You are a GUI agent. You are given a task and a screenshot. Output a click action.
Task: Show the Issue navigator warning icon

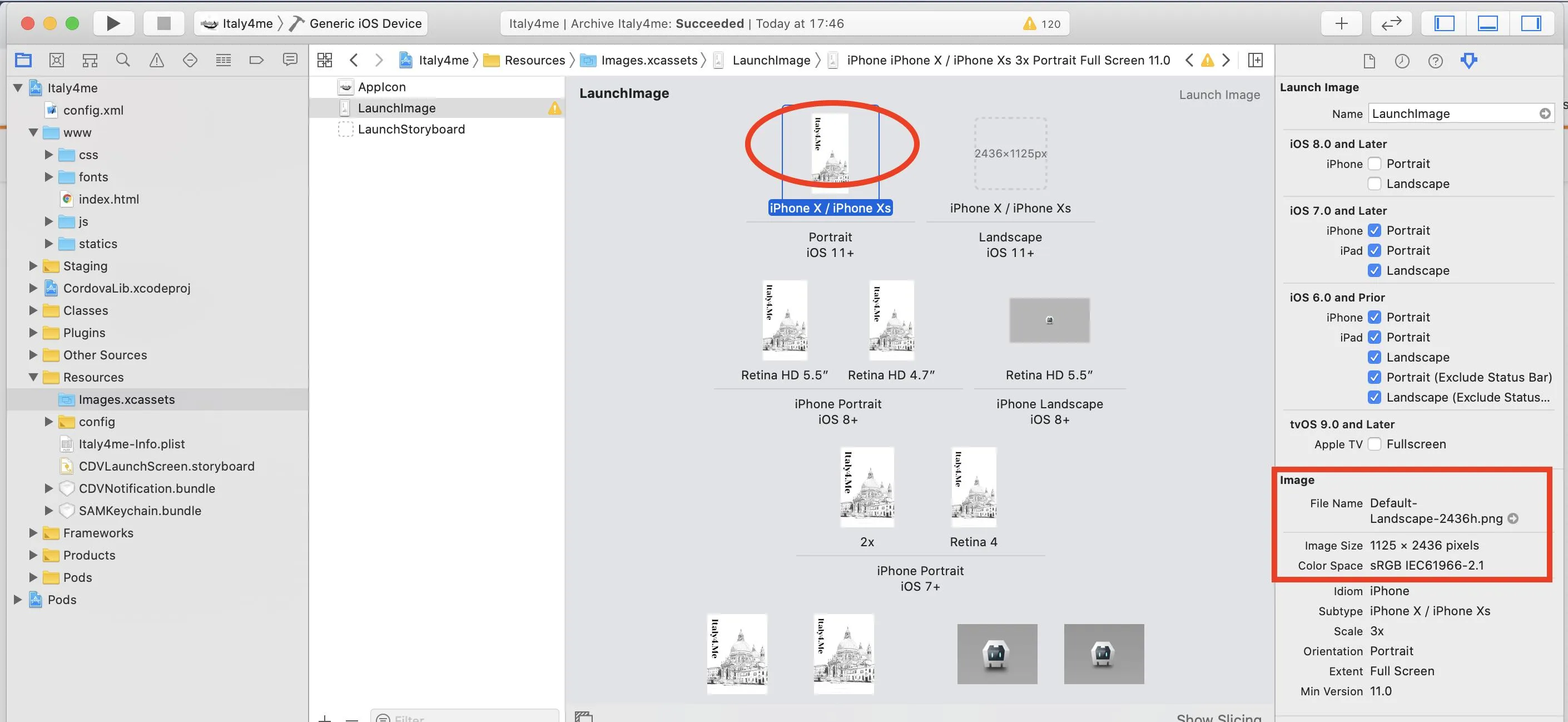tap(156, 60)
